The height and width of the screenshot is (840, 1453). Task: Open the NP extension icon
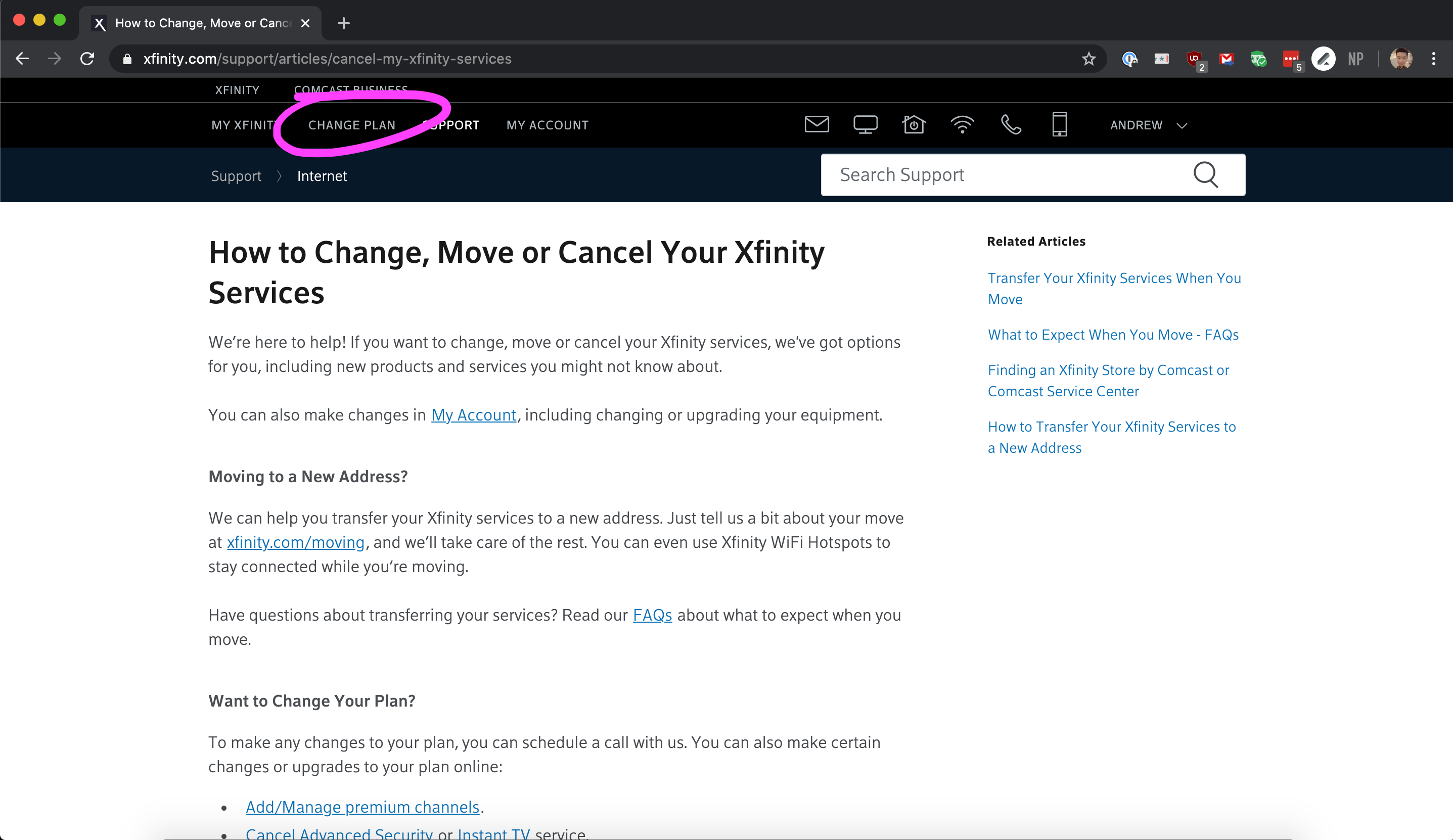[x=1355, y=58]
